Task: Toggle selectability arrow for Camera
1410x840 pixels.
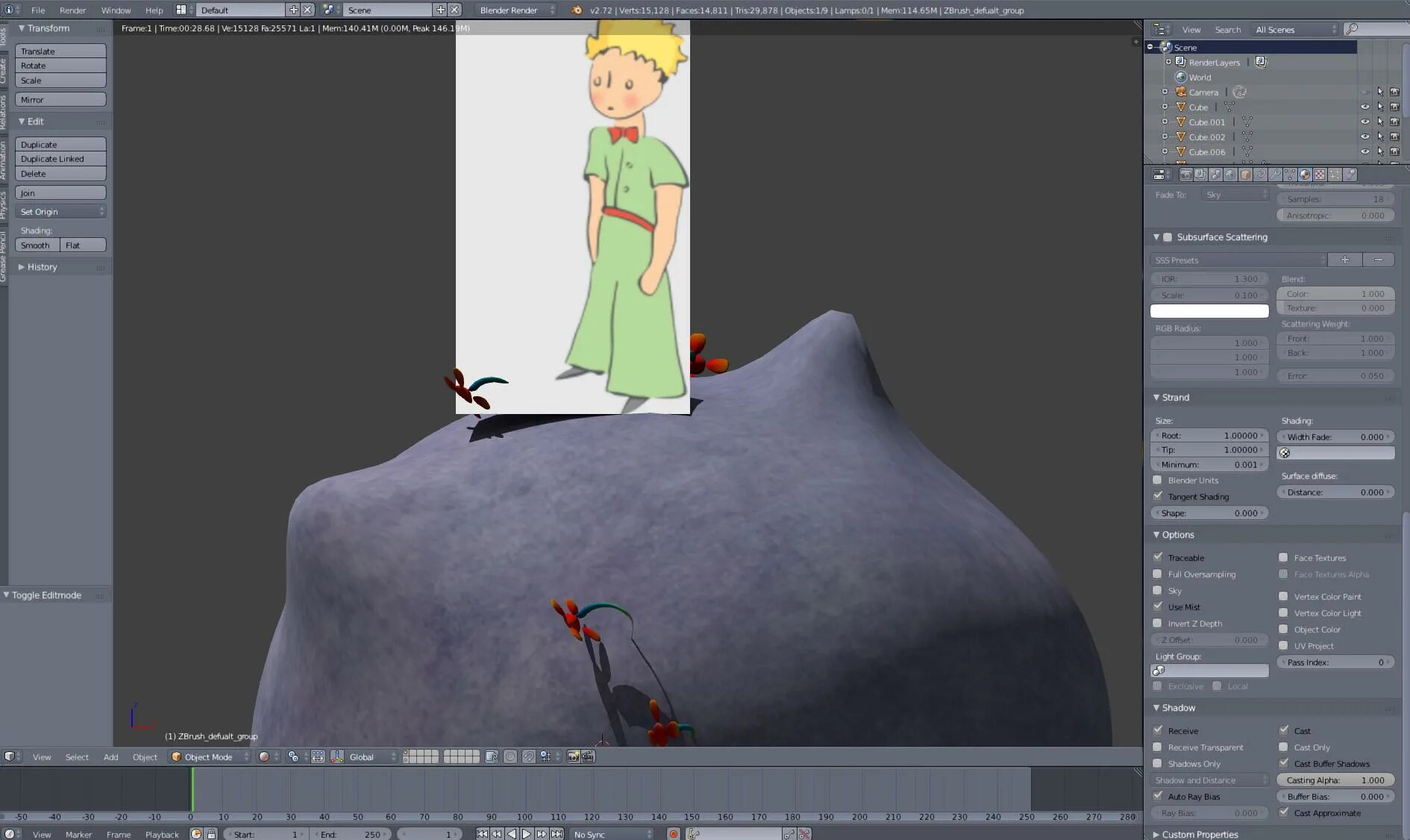Action: coord(1380,93)
